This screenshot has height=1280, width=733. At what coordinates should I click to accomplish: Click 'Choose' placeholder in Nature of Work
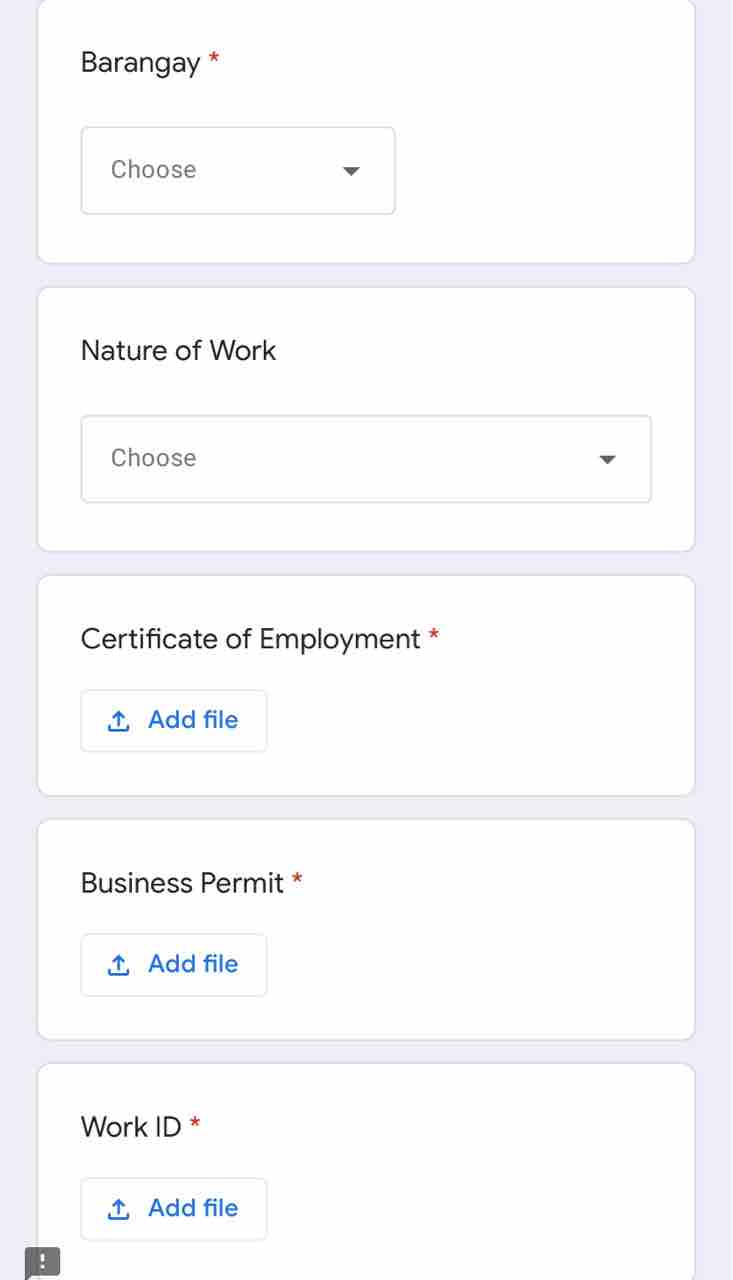pos(154,458)
